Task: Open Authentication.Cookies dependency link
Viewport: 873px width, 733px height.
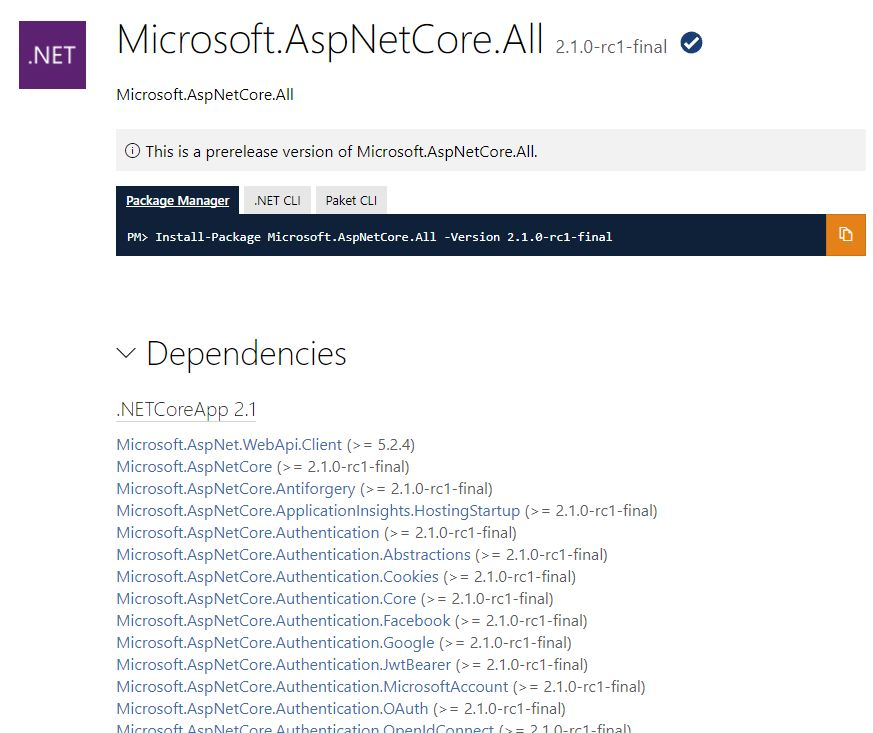Action: click(x=277, y=577)
